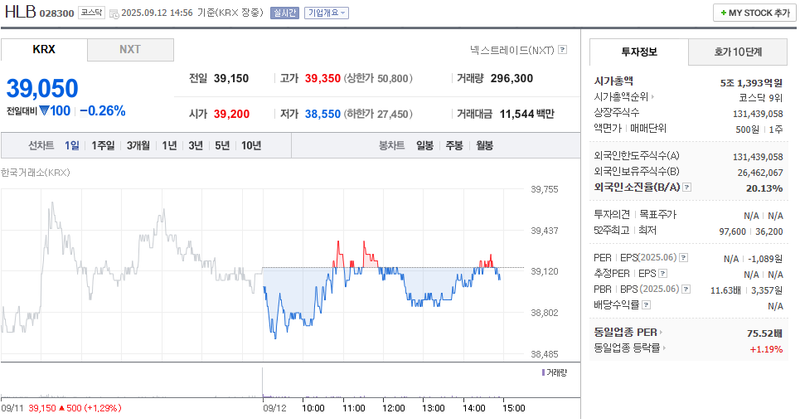
Task: Click the 전일 value 39,150
Action: [231, 79]
